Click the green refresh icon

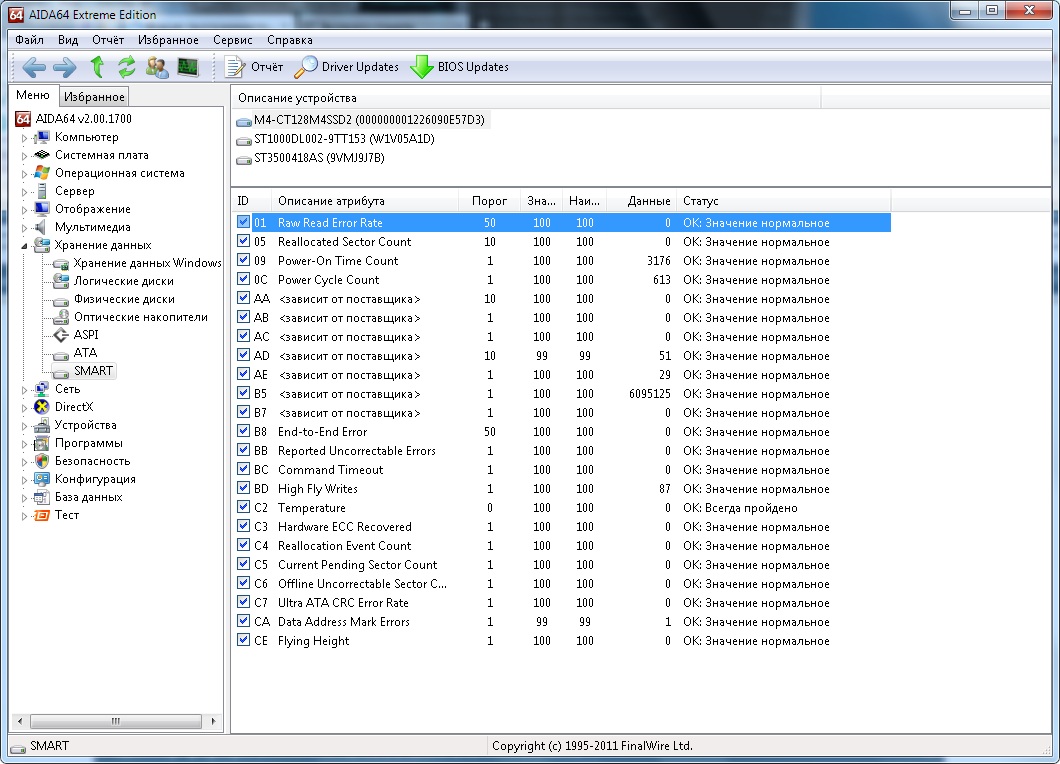pyautogui.click(x=126, y=67)
